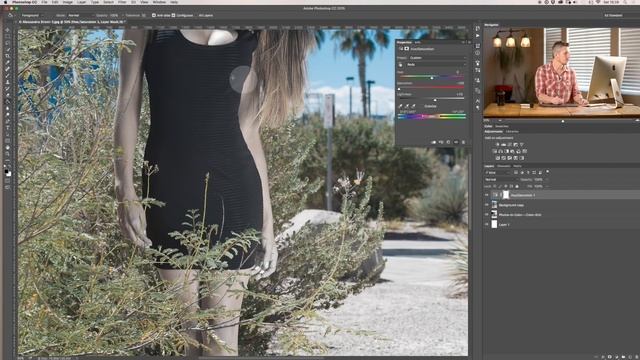
Task: Adjust the Lightness slider handle
Action: (435, 100)
